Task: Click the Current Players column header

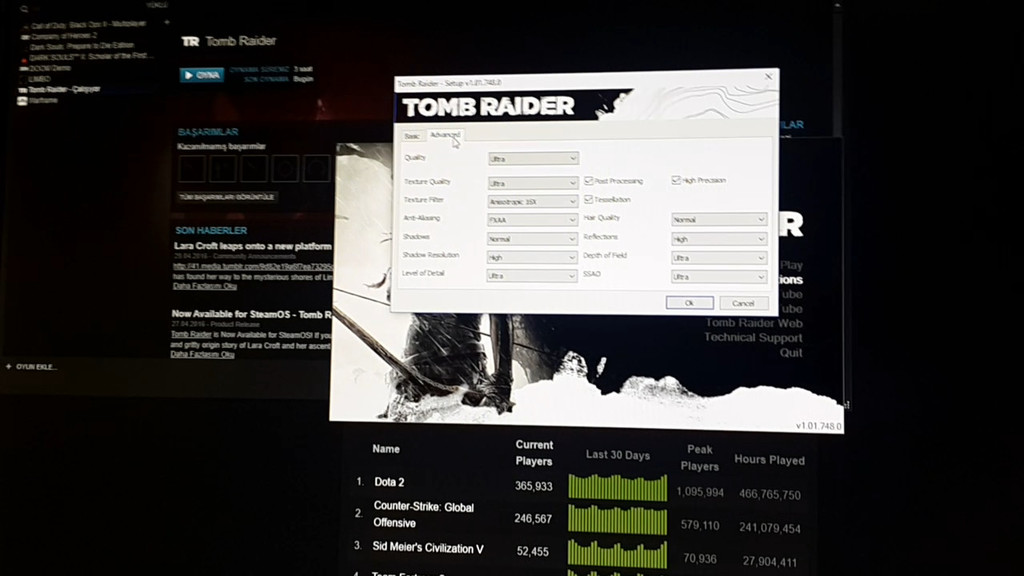Action: tap(534, 453)
